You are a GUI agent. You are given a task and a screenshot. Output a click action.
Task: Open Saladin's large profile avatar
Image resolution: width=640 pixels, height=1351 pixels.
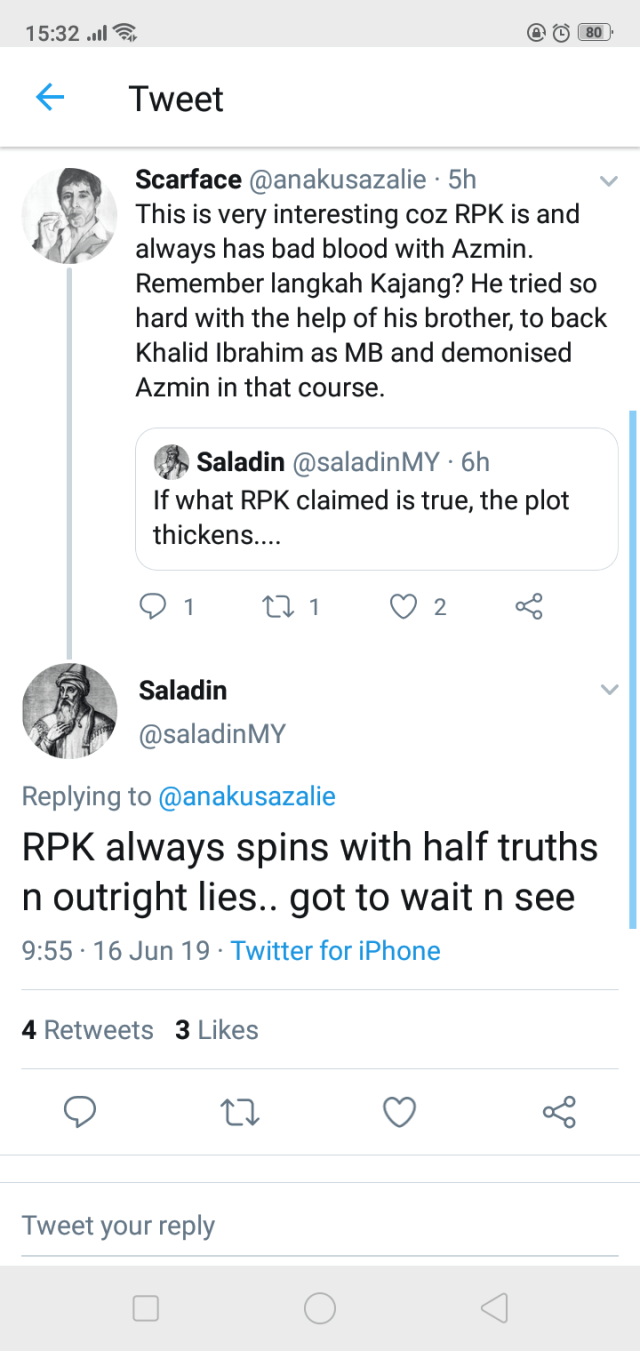[69, 710]
